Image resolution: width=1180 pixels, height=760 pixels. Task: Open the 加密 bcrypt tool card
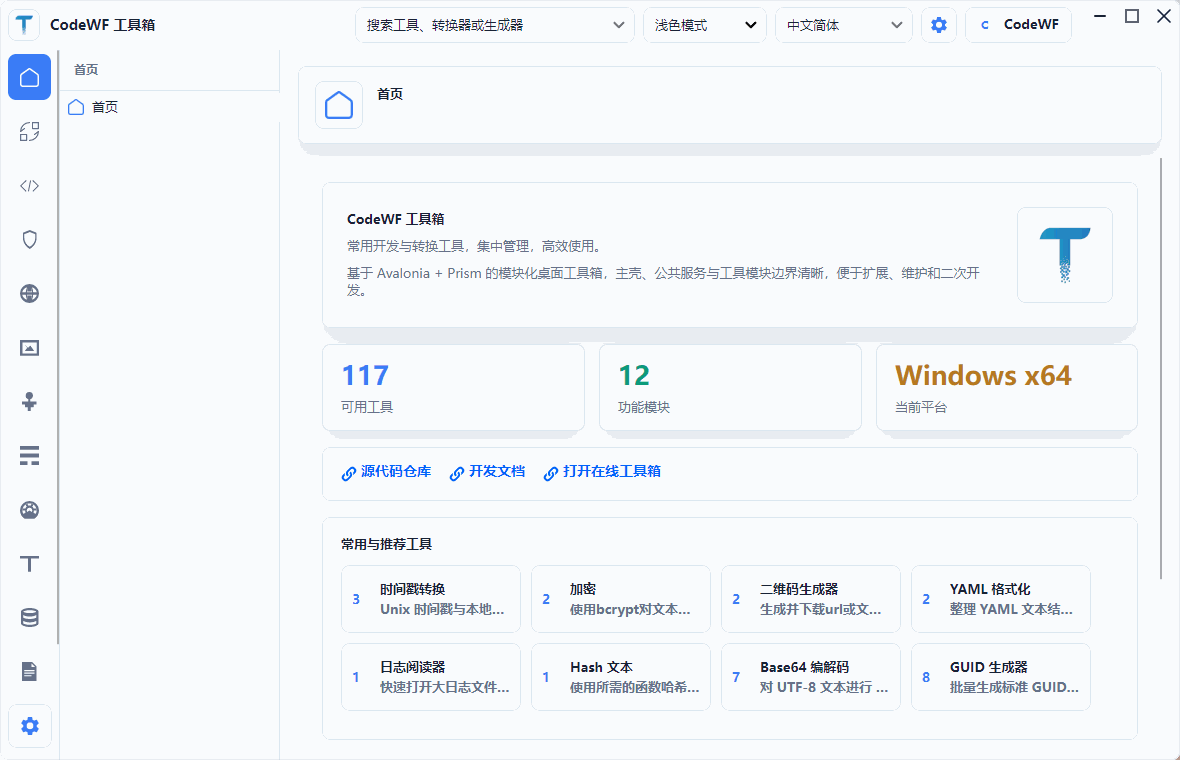(x=621, y=599)
